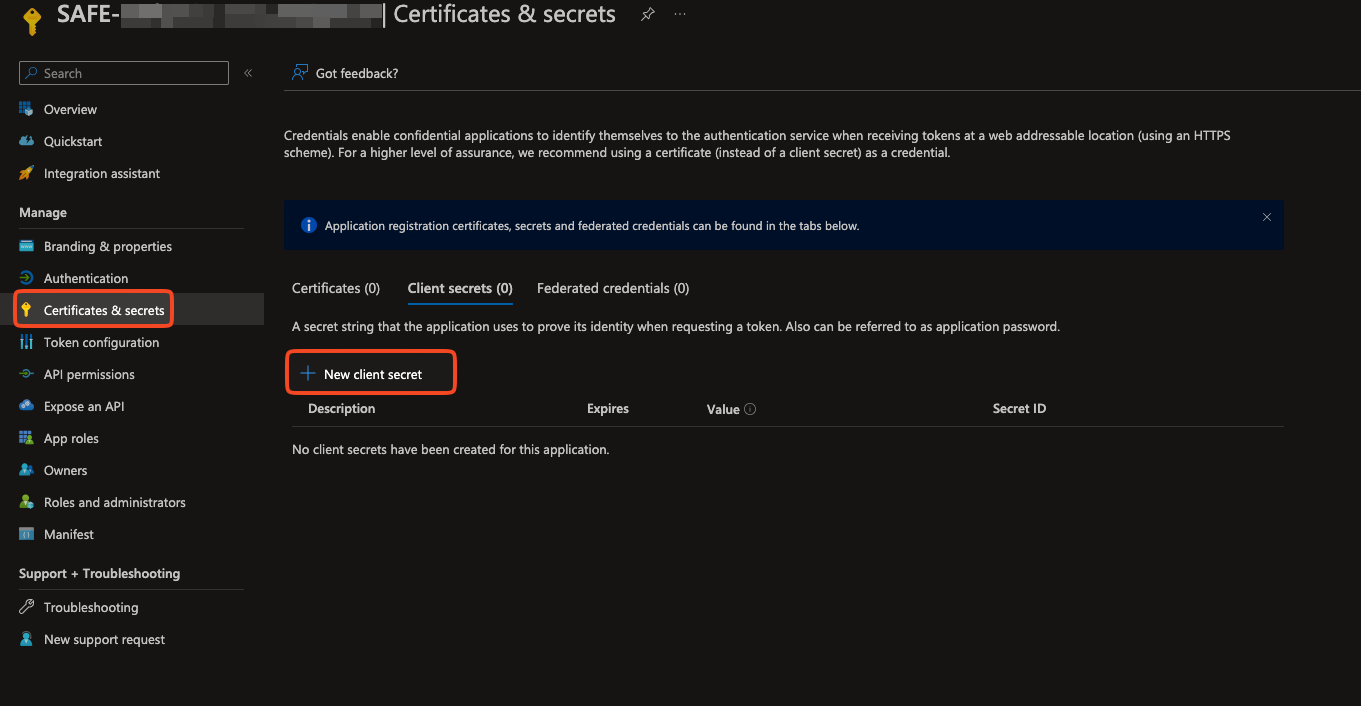1361x706 pixels.
Task: Click the Search magnifier icon in the sidebar
Action: tap(31, 73)
